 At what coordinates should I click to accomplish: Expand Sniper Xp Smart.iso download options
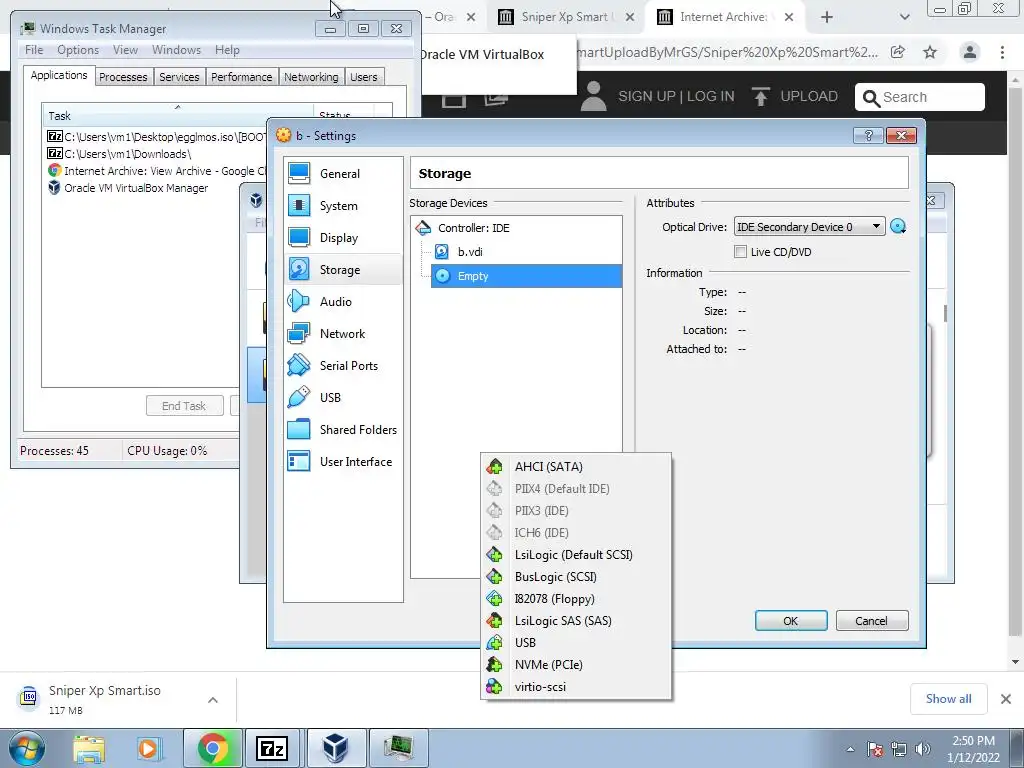click(x=213, y=700)
